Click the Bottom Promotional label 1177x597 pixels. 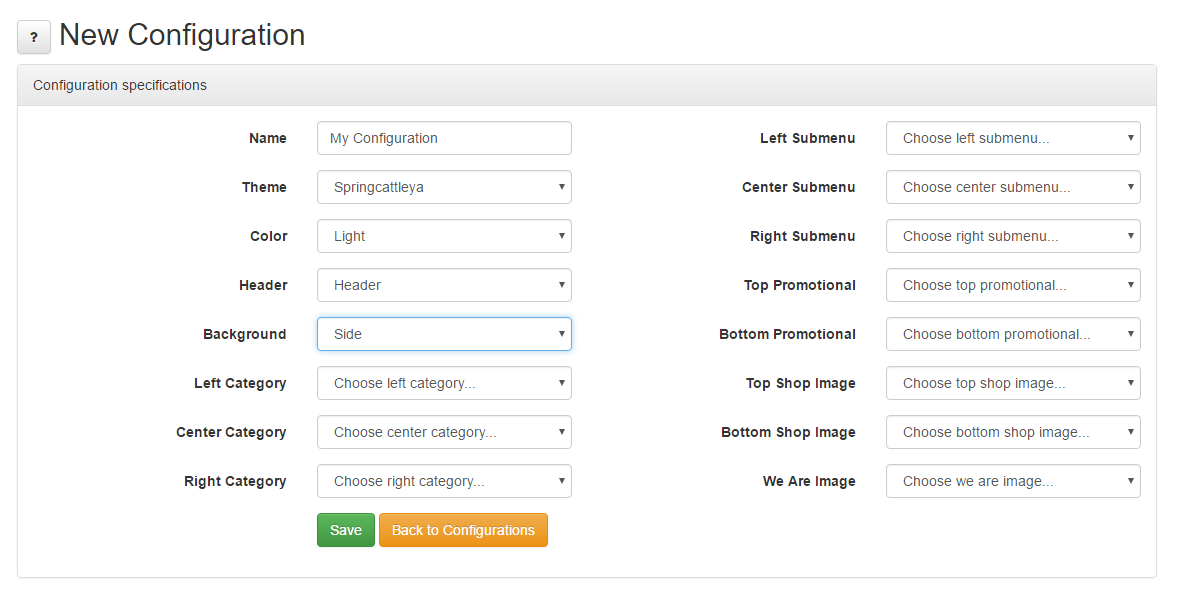787,334
